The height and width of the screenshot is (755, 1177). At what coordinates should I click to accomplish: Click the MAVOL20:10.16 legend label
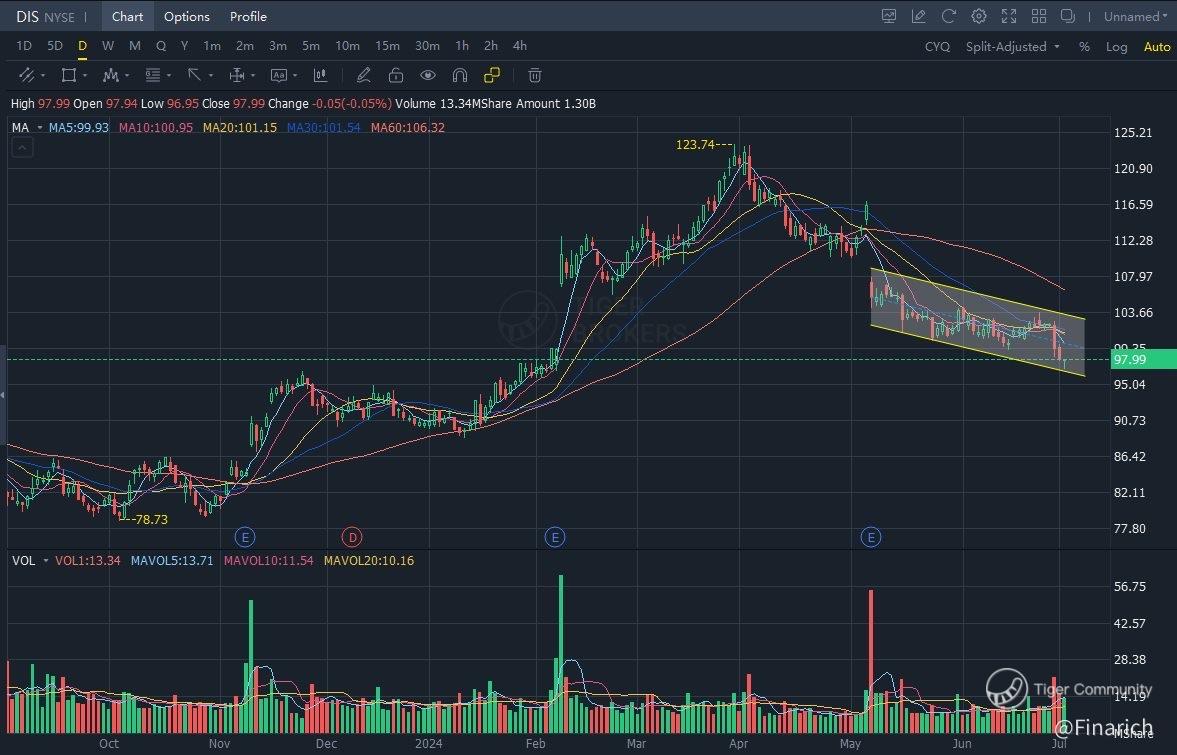coord(369,561)
